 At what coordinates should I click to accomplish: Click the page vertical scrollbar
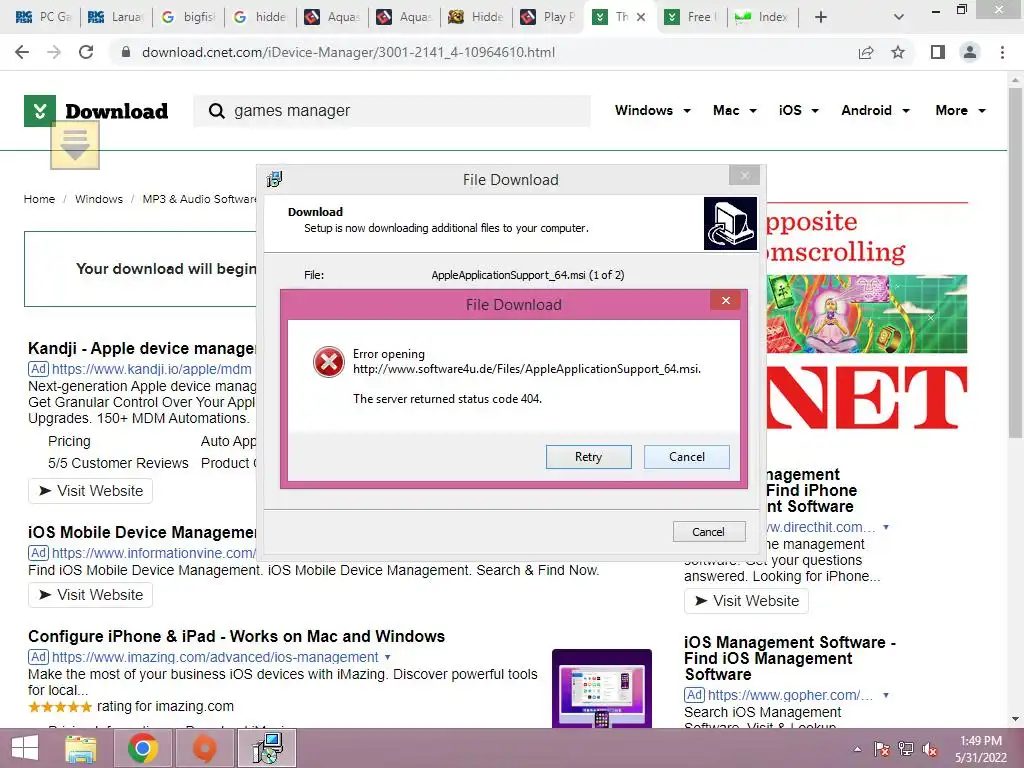(x=1015, y=261)
